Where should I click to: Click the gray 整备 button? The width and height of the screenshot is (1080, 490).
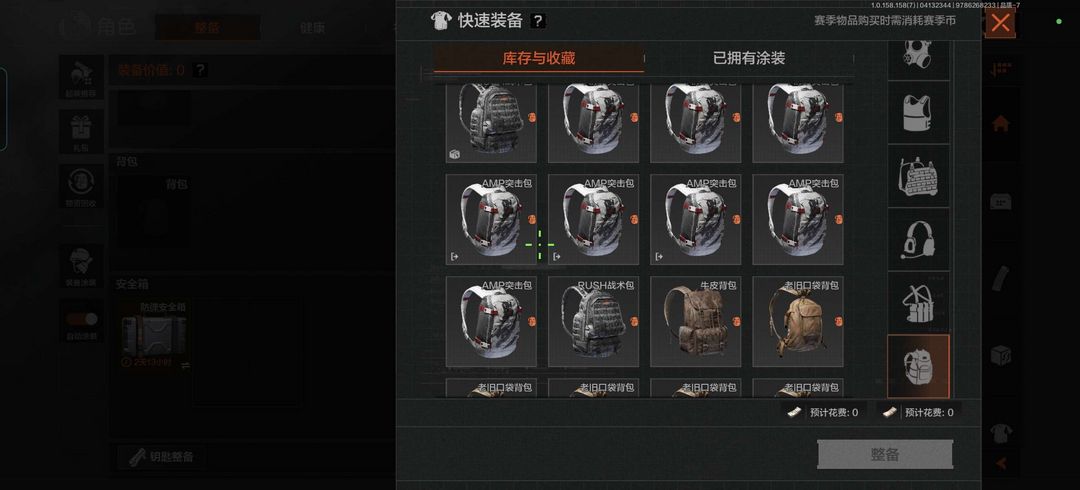(x=885, y=455)
